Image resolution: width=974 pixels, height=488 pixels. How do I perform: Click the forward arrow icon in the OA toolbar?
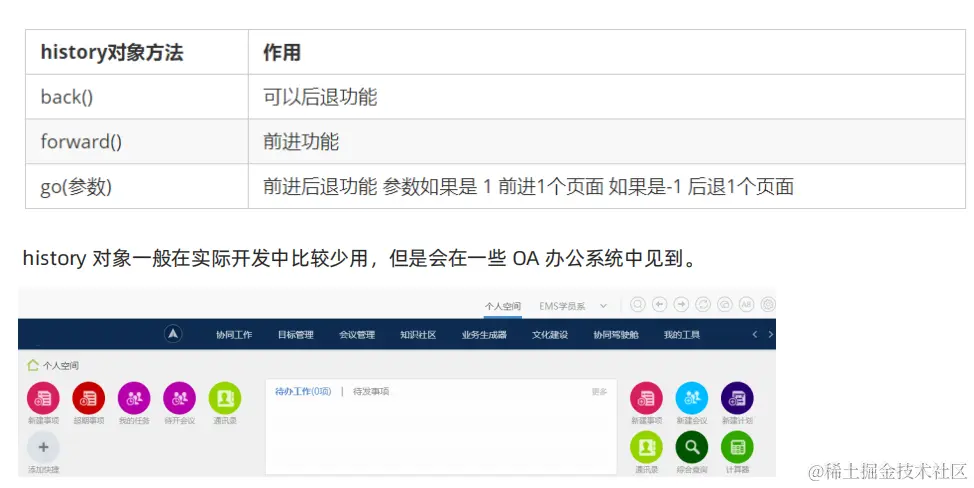pos(681,304)
